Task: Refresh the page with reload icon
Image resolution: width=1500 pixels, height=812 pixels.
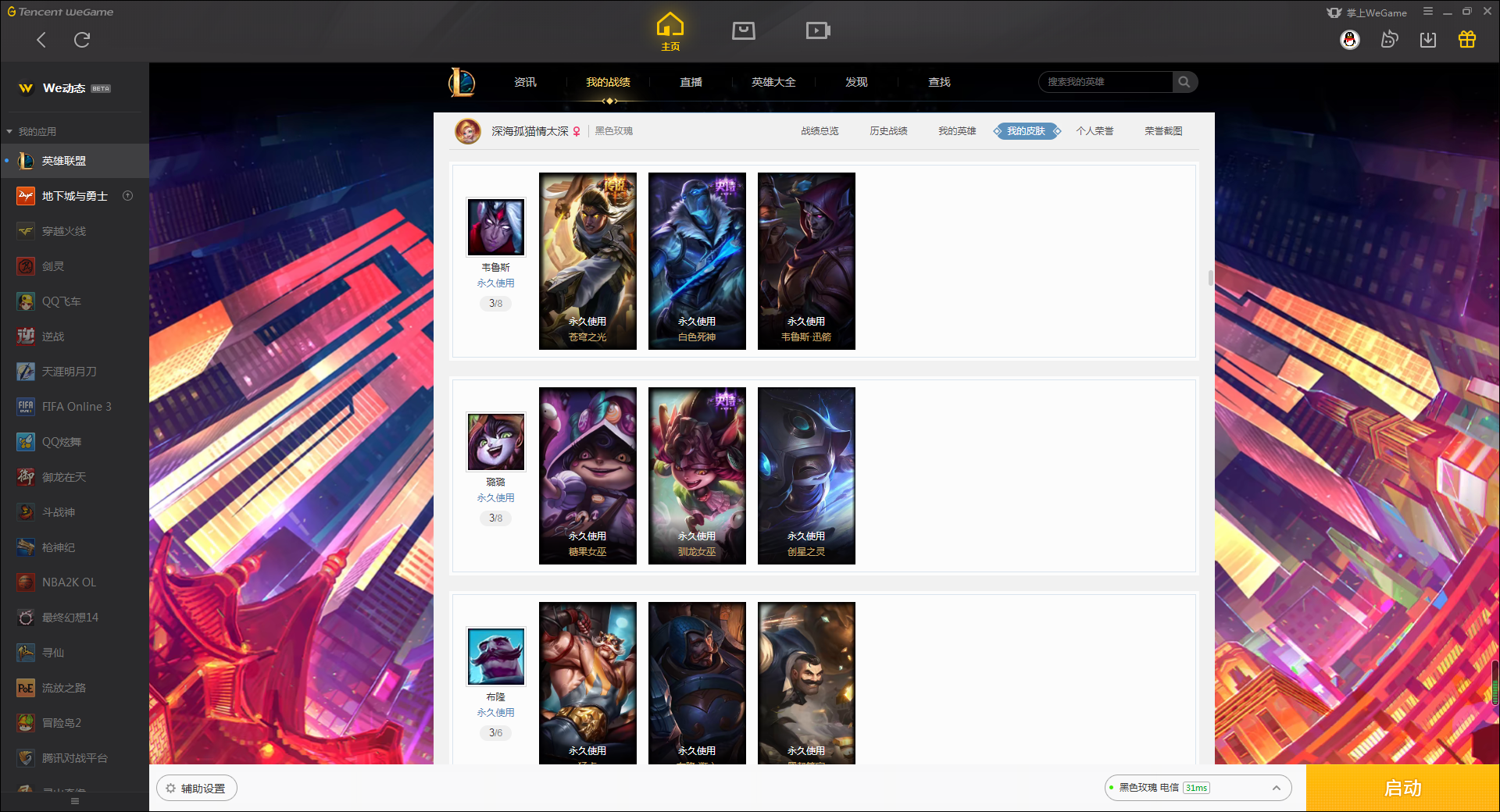Action: point(82,40)
